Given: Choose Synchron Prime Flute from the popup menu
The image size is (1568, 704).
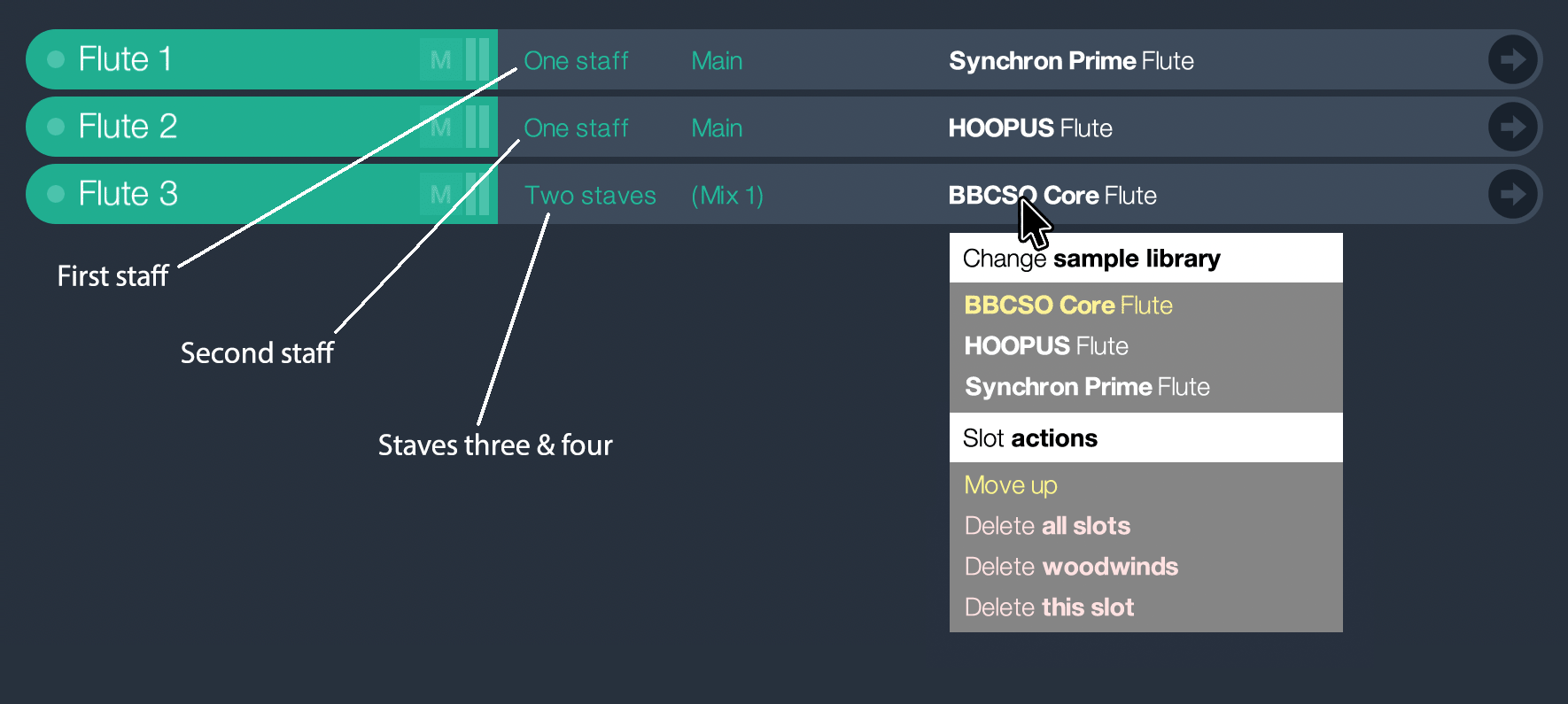Looking at the screenshot, I should pyautogui.click(x=1087, y=386).
